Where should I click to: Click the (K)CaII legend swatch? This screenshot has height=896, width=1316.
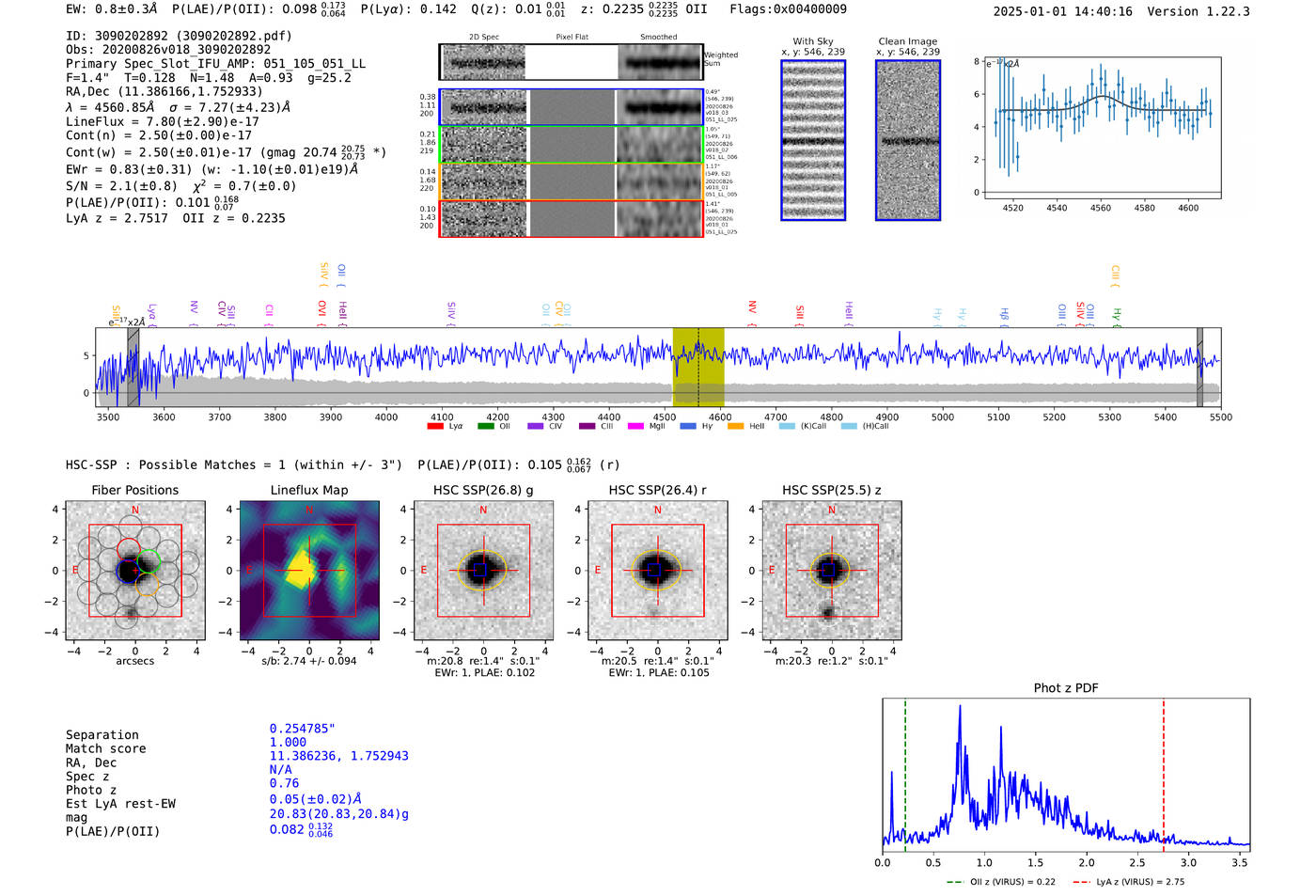pyautogui.click(x=787, y=427)
